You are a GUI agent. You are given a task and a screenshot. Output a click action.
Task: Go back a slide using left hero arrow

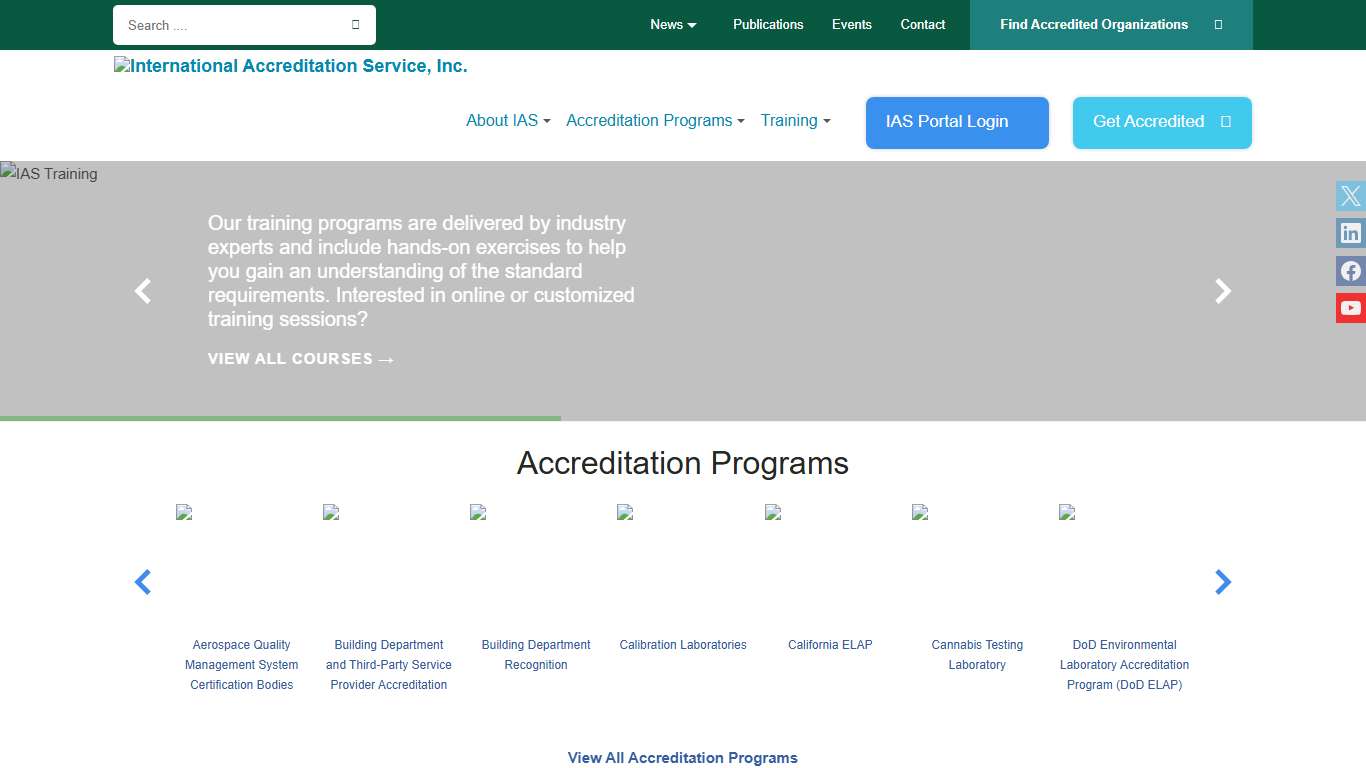pyautogui.click(x=143, y=291)
